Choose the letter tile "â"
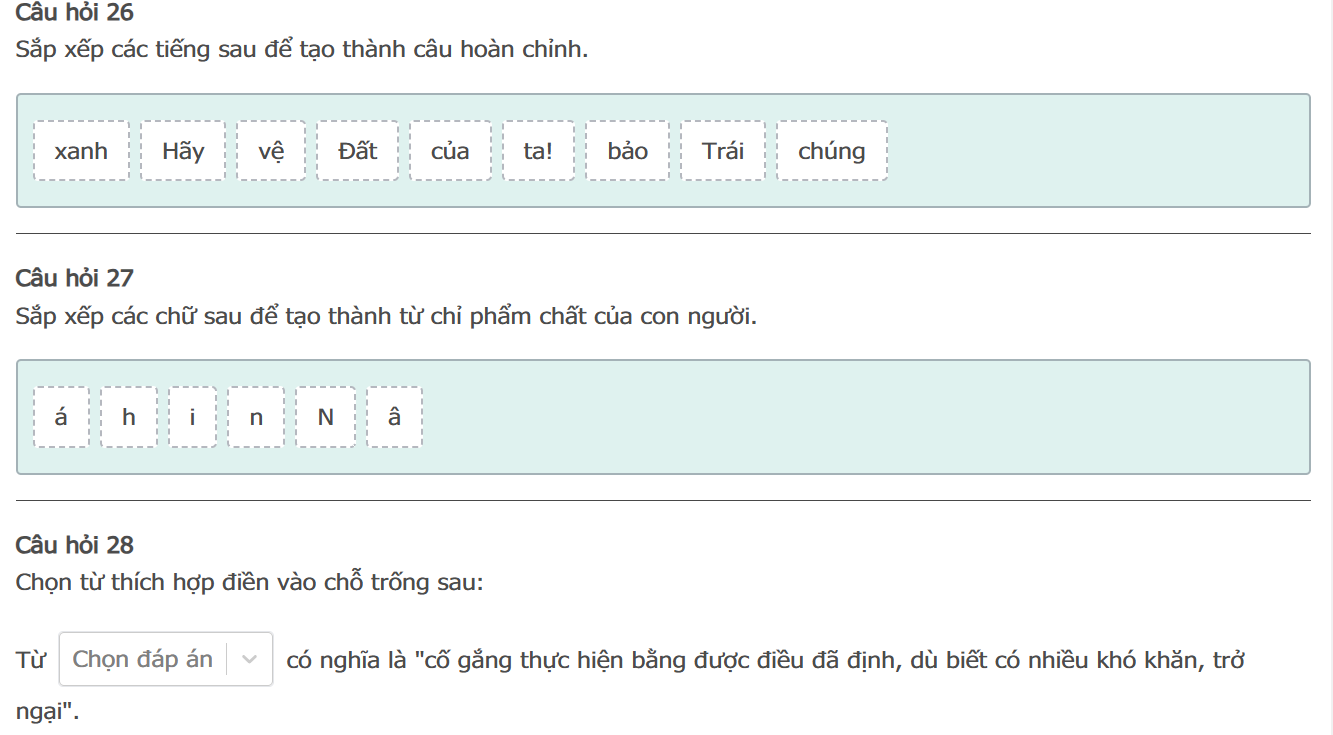Viewport: 1333px width, 735px height. pyautogui.click(x=394, y=417)
